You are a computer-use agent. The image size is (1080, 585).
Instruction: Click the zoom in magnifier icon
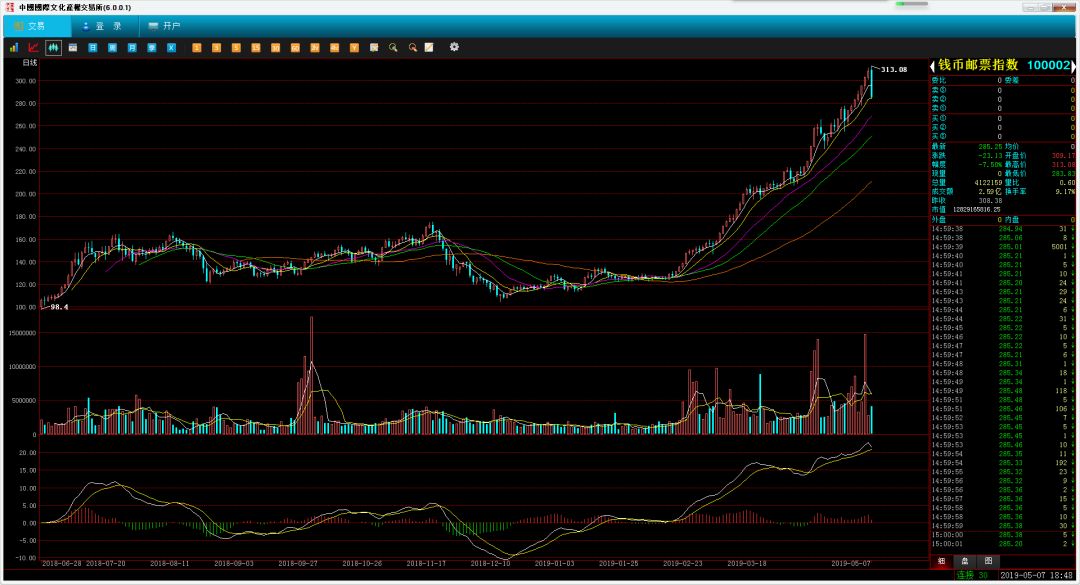pos(393,48)
